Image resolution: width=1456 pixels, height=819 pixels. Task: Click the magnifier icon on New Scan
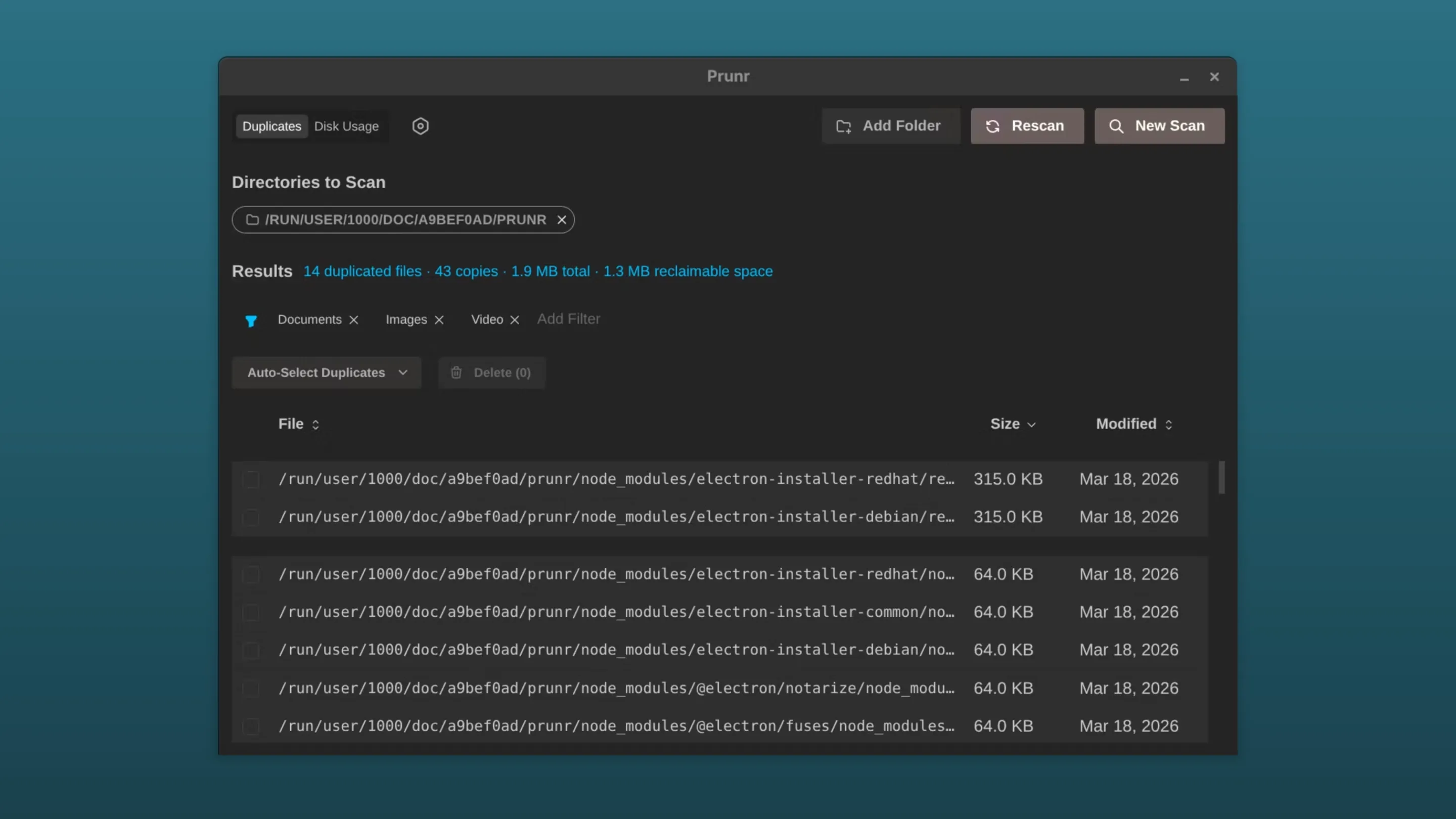pos(1117,125)
